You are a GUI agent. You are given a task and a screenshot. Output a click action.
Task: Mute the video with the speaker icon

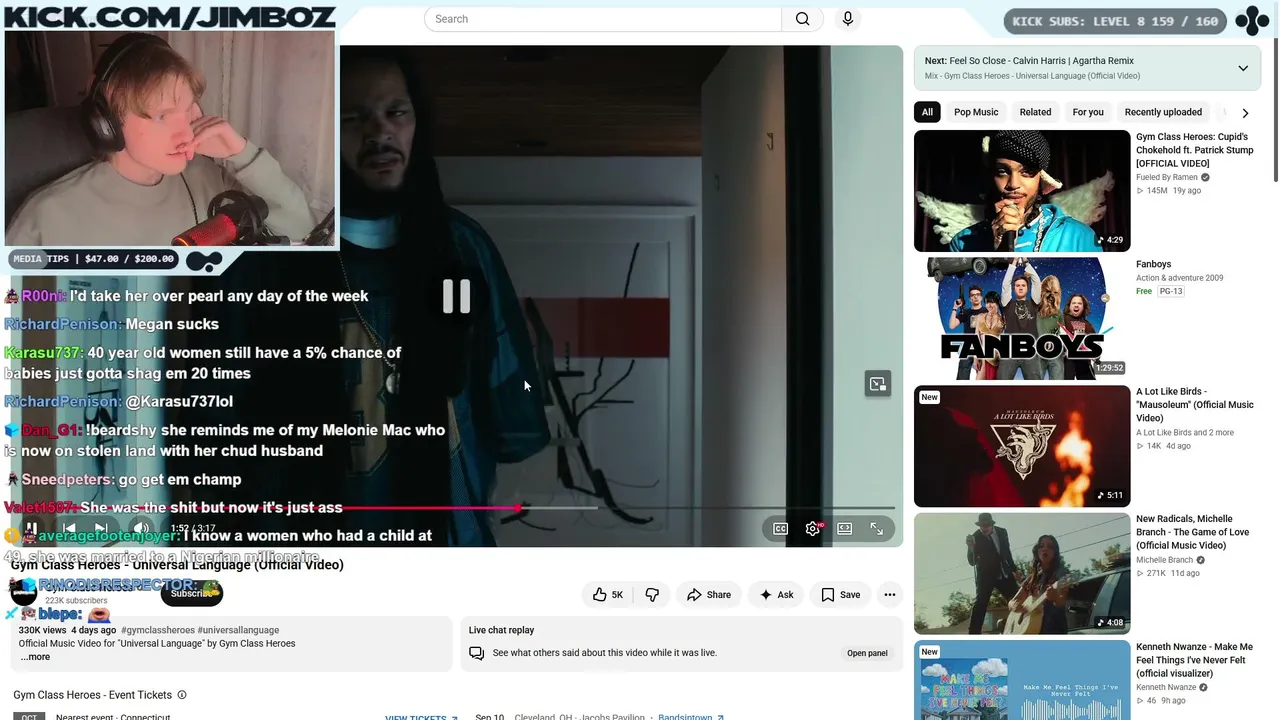click(141, 529)
